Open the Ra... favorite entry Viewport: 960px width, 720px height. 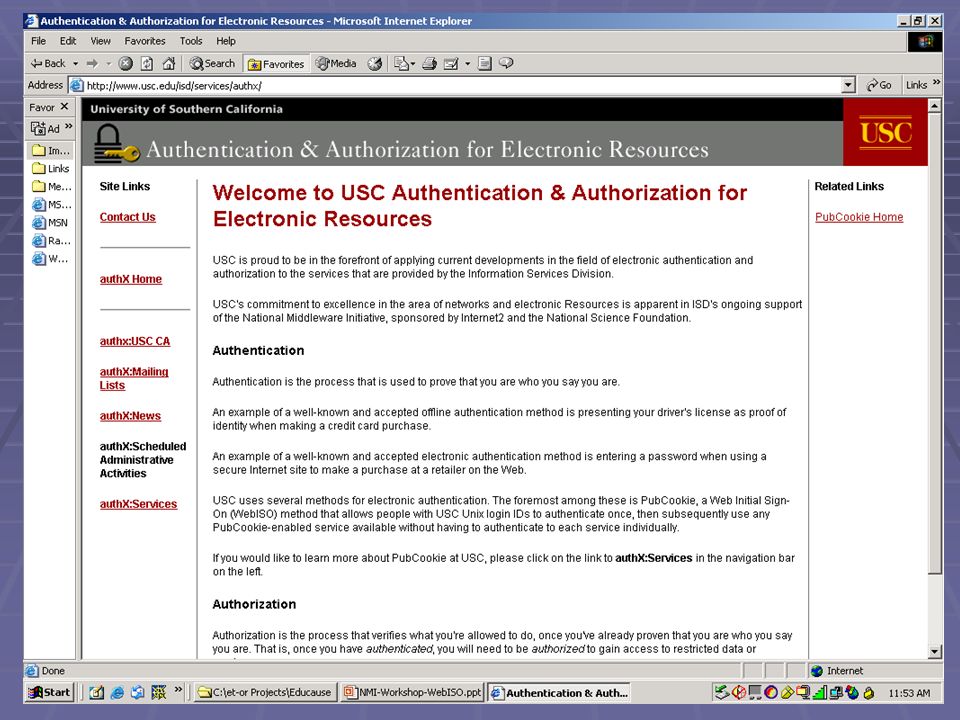pyautogui.click(x=51, y=241)
